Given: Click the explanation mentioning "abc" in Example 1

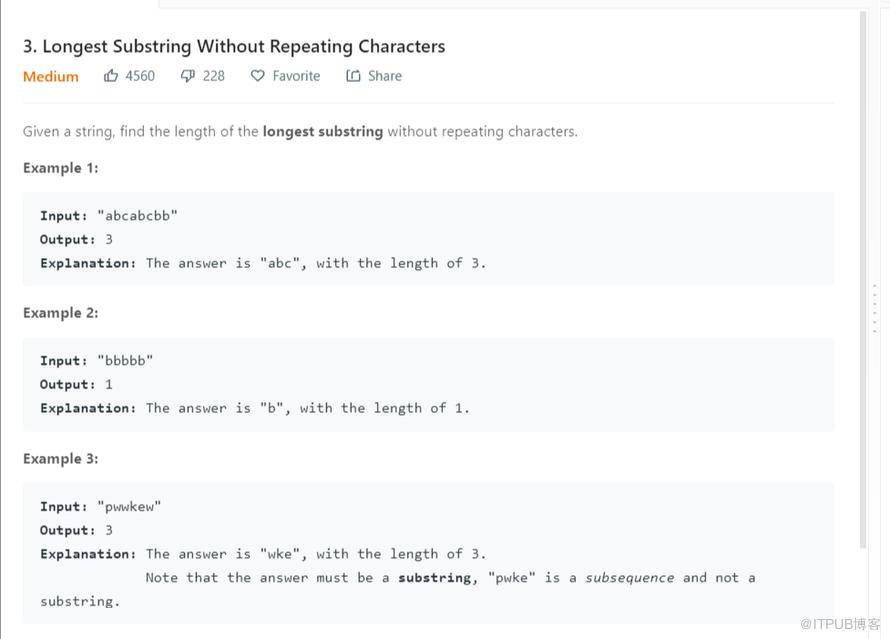Looking at the screenshot, I should 263,263.
